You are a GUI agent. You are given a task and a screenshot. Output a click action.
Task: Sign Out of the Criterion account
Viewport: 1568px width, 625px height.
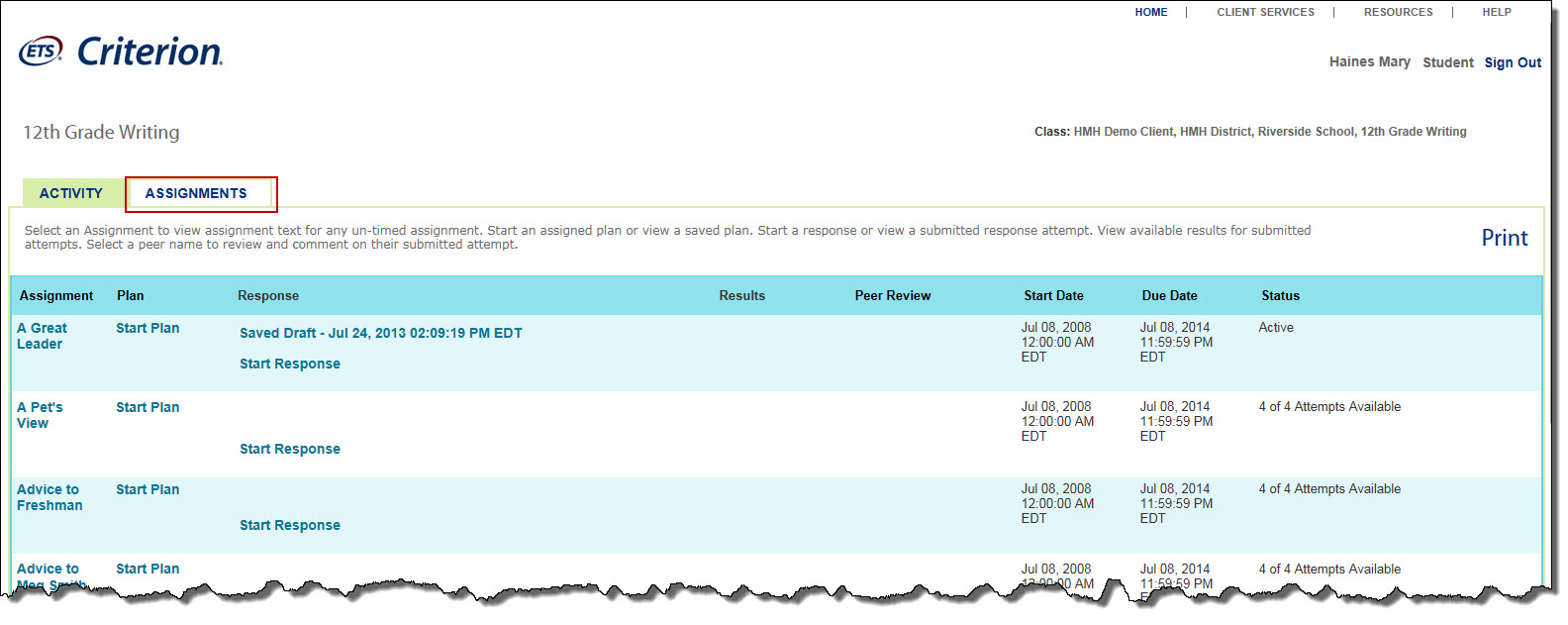point(1513,62)
